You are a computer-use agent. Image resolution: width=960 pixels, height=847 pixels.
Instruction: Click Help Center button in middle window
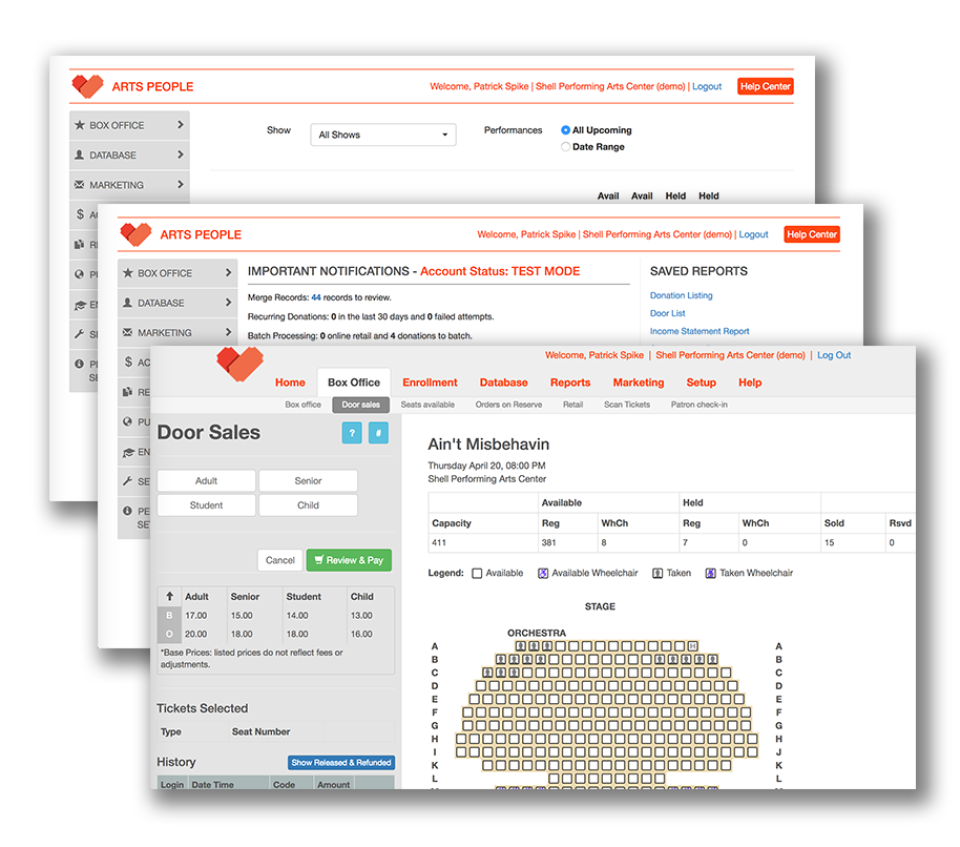click(x=812, y=235)
